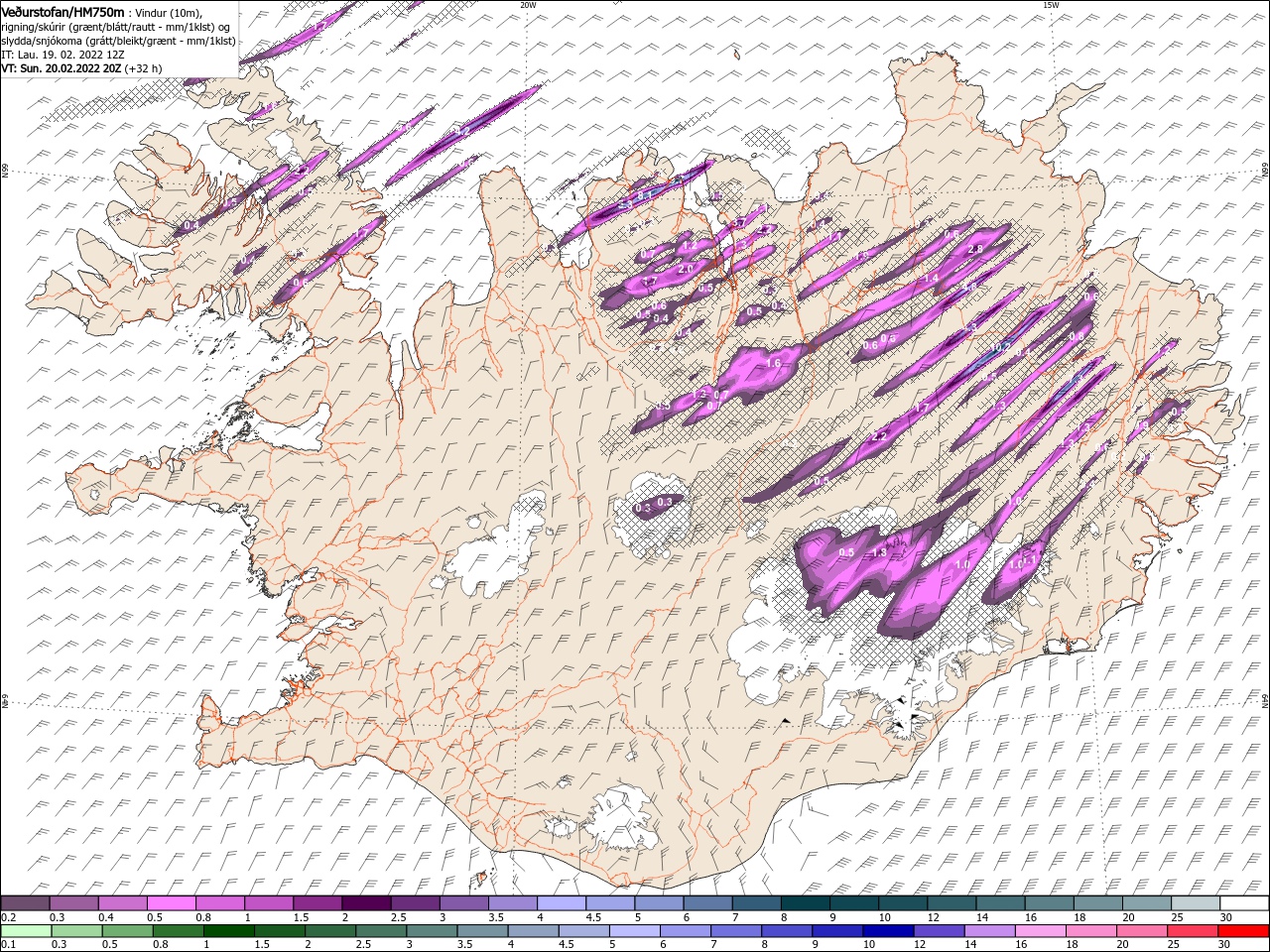Select the upper legend swatch between 0.5 and 0.8

pyautogui.click(x=172, y=903)
